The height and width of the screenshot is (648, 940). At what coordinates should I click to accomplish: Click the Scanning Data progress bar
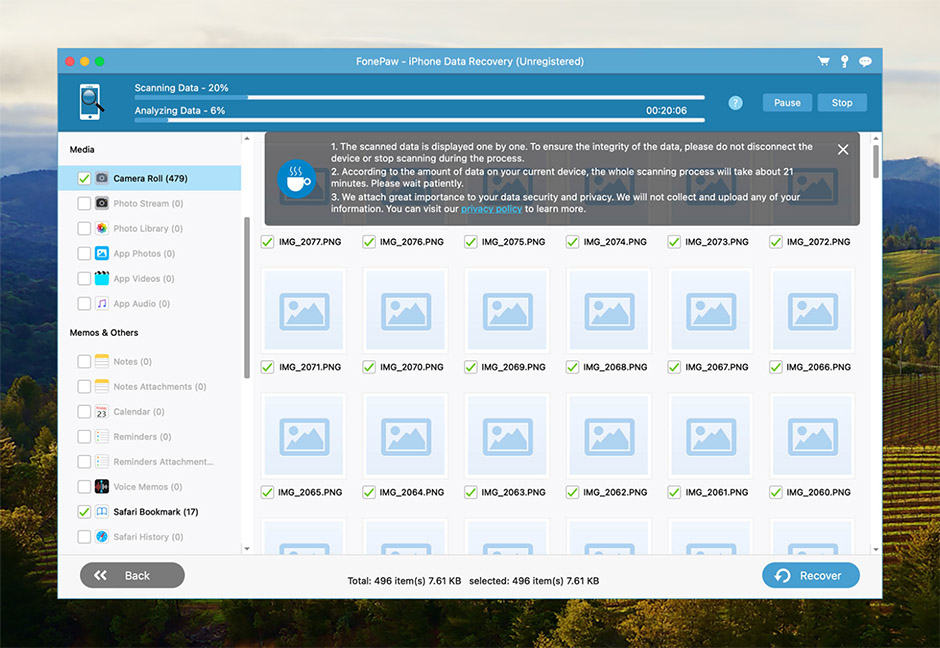[x=419, y=98]
